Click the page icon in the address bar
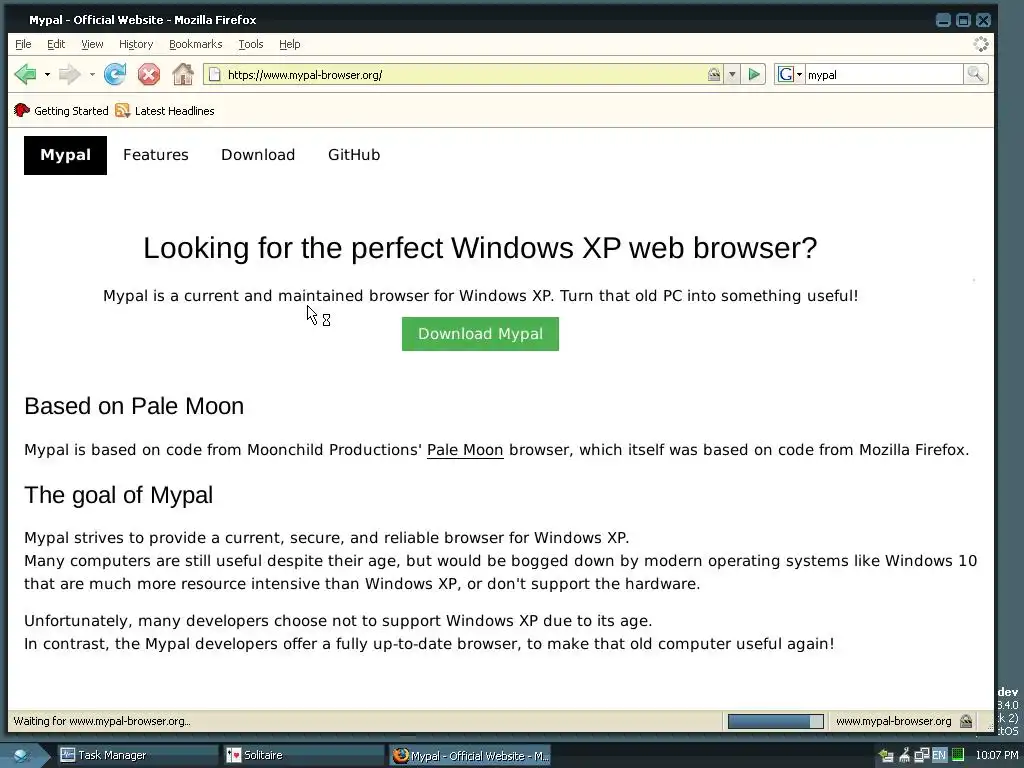 [215, 74]
